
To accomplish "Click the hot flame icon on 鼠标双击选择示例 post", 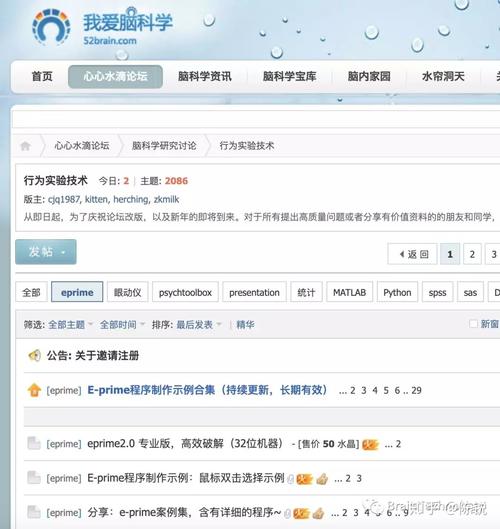I will pyautogui.click(x=304, y=479).
